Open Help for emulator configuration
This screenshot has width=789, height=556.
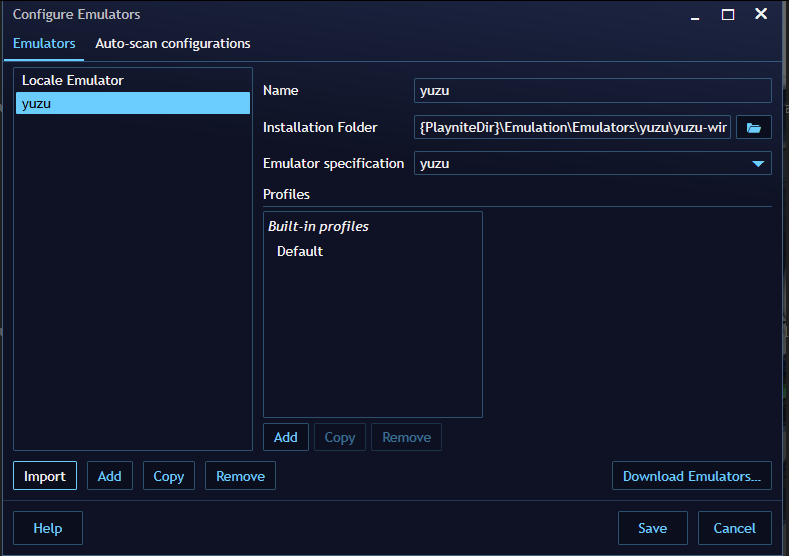(x=48, y=528)
